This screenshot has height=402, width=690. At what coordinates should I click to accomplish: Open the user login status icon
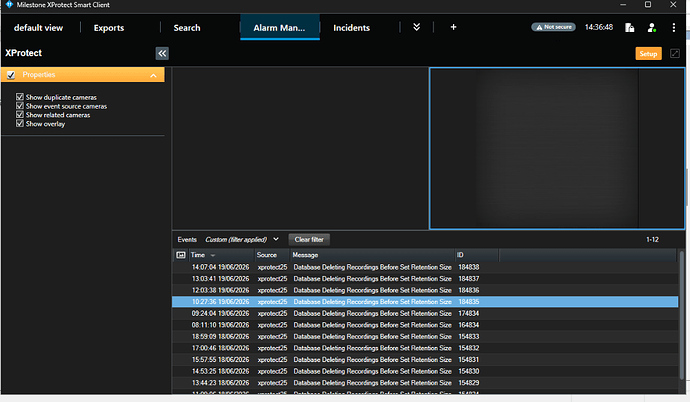(652, 28)
